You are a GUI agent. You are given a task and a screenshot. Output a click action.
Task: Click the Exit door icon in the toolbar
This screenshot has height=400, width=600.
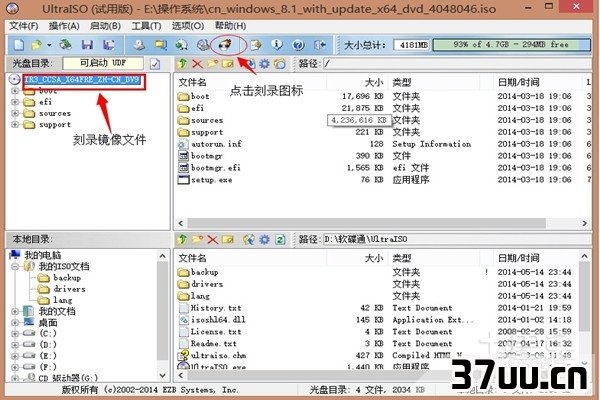(x=320, y=45)
